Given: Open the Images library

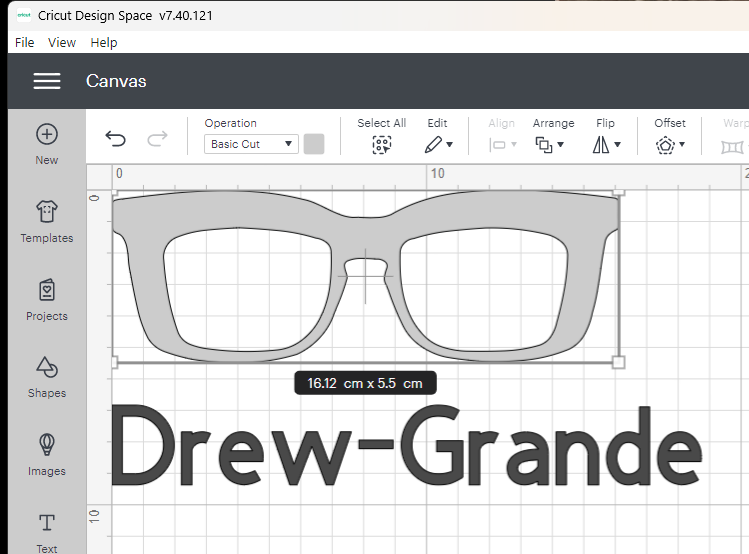Looking at the screenshot, I should pyautogui.click(x=47, y=445).
